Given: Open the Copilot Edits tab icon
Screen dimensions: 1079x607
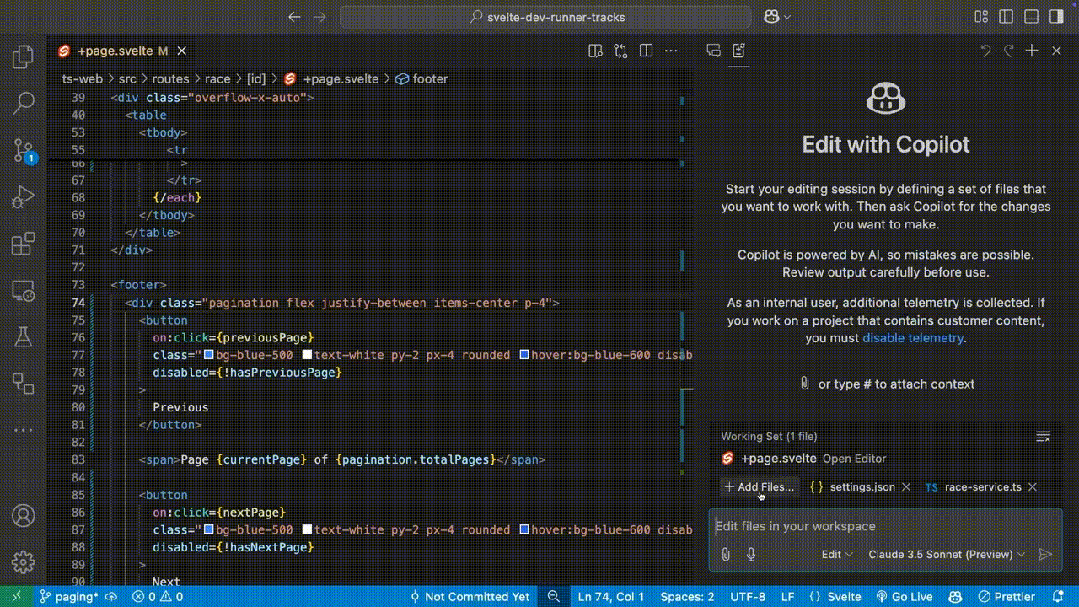Looking at the screenshot, I should [x=739, y=50].
